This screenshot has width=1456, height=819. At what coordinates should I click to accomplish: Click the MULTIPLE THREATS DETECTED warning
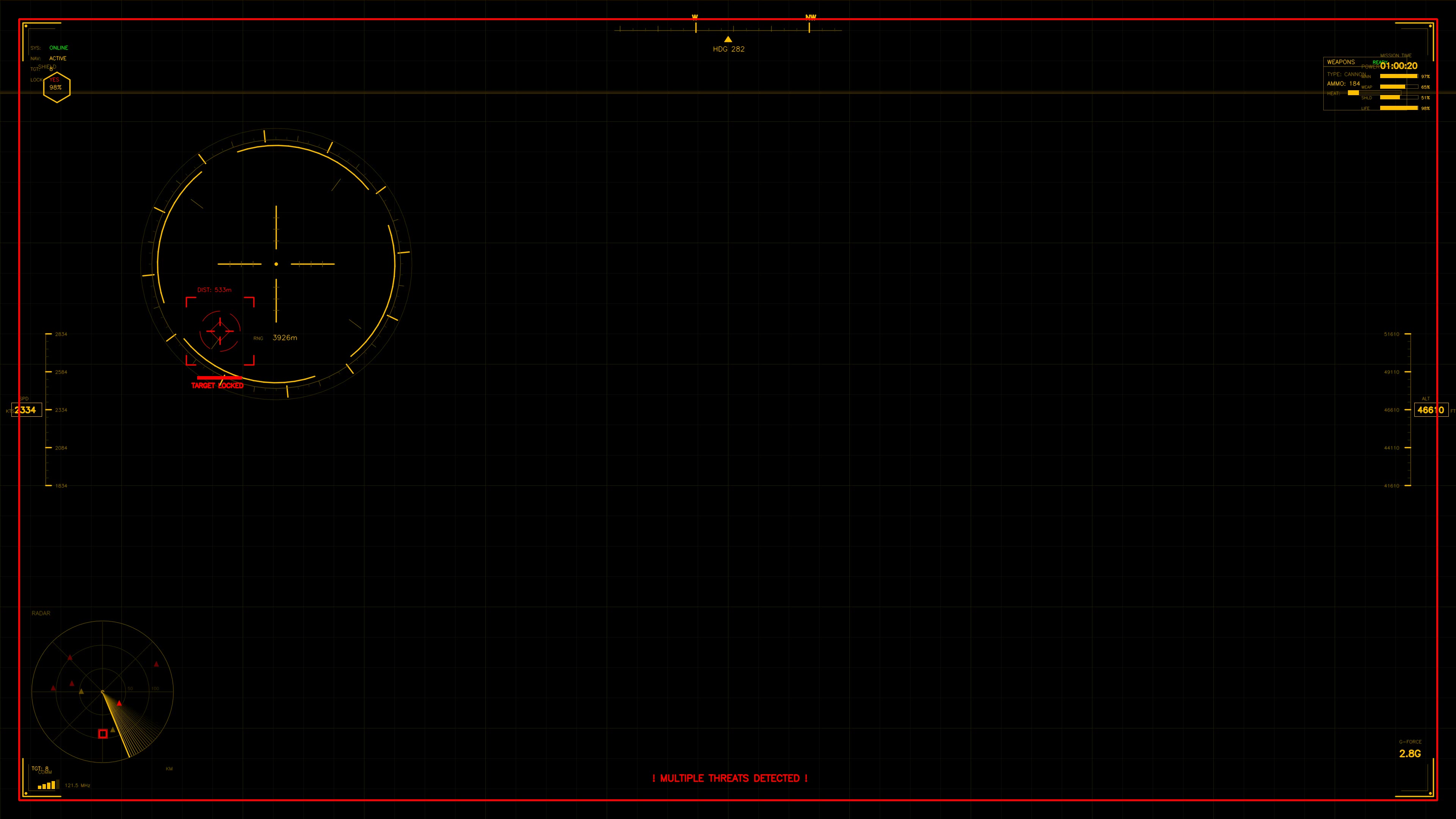(x=730, y=778)
